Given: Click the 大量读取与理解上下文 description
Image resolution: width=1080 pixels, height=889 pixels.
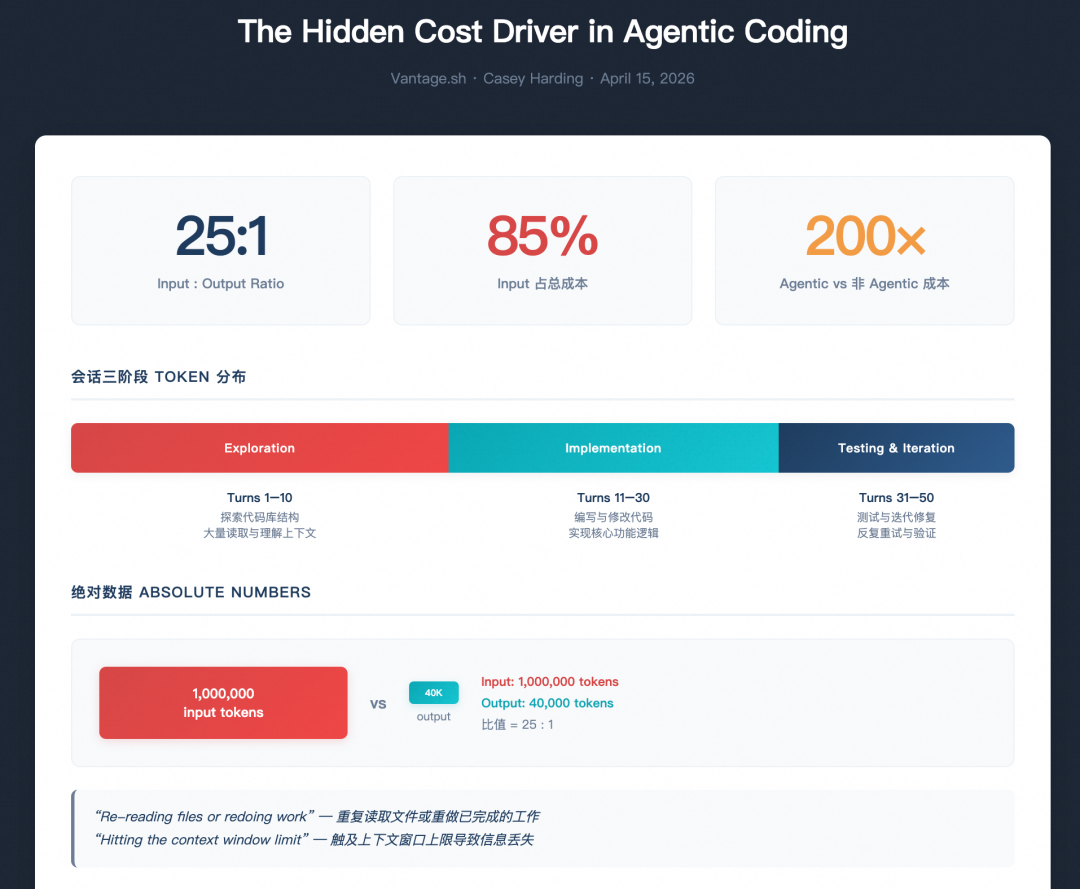Looking at the screenshot, I should [260, 533].
